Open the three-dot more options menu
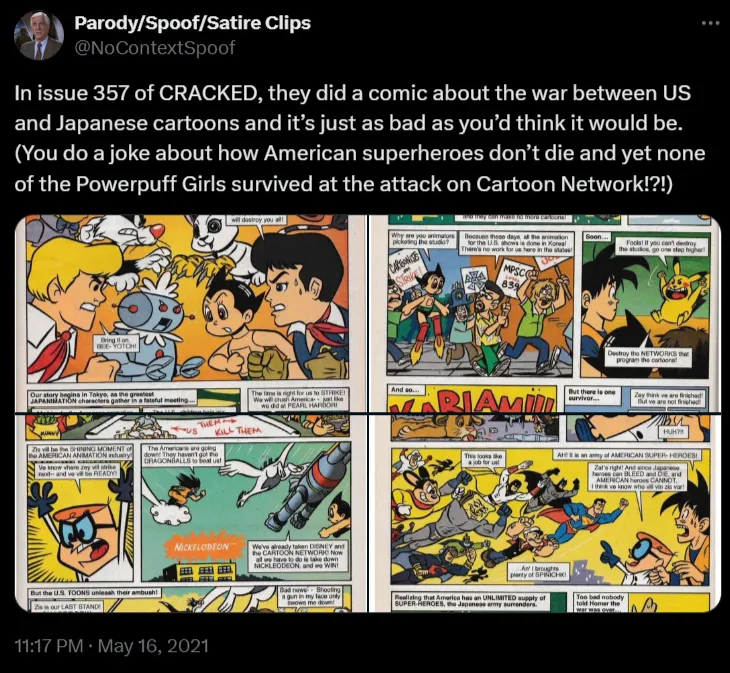 pyautogui.click(x=710, y=24)
